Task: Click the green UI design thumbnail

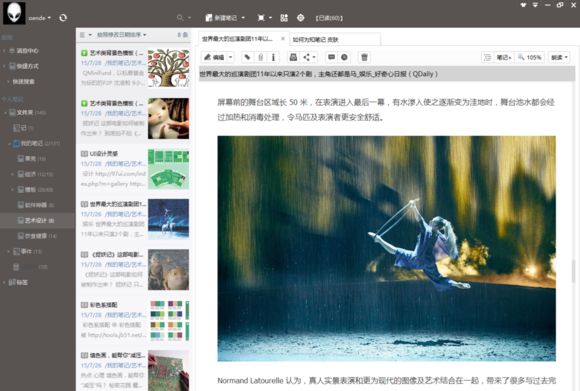Action: tap(168, 169)
